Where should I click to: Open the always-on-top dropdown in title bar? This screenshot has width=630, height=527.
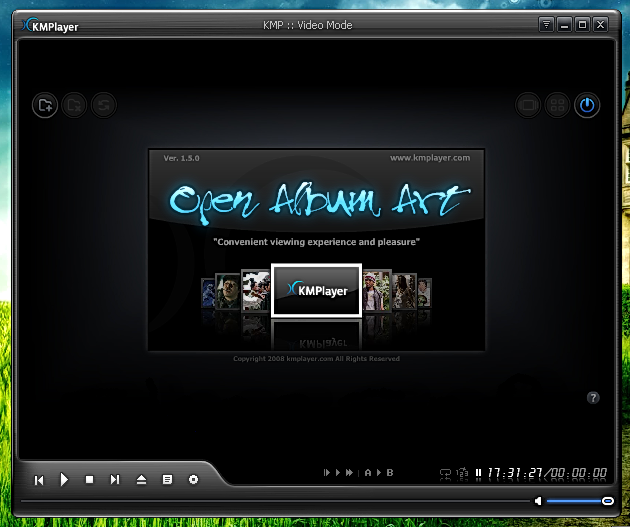pyautogui.click(x=546, y=25)
